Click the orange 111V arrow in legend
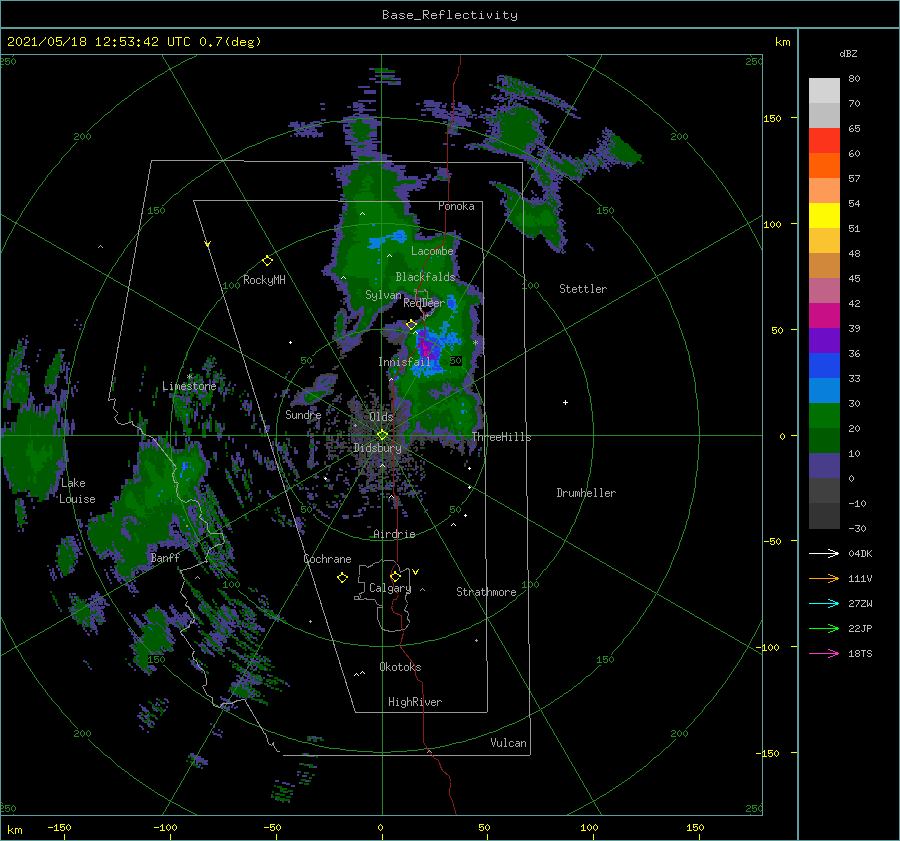The height and width of the screenshot is (841, 900). point(824,579)
